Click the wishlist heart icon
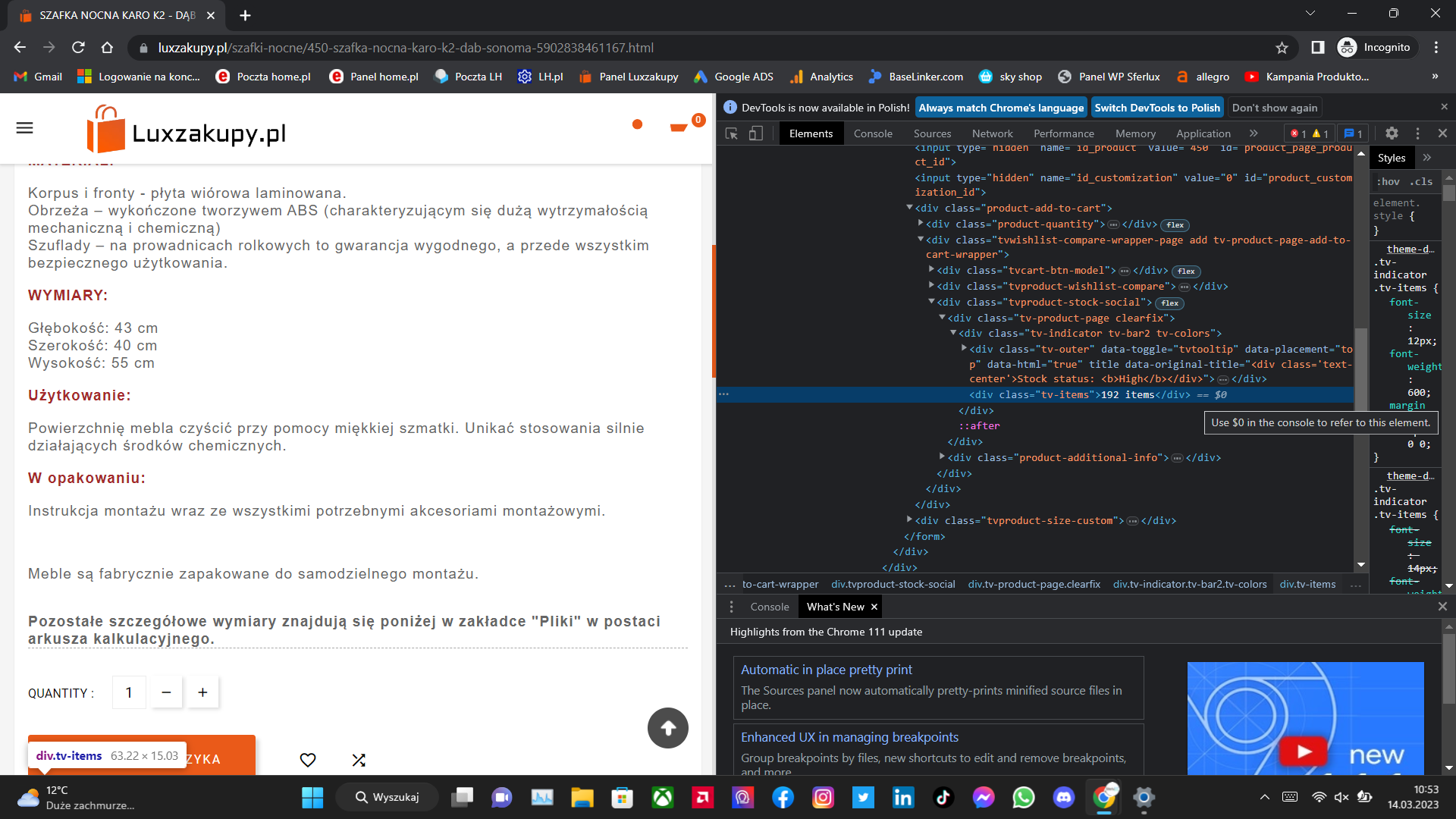1456x819 pixels. tap(308, 760)
